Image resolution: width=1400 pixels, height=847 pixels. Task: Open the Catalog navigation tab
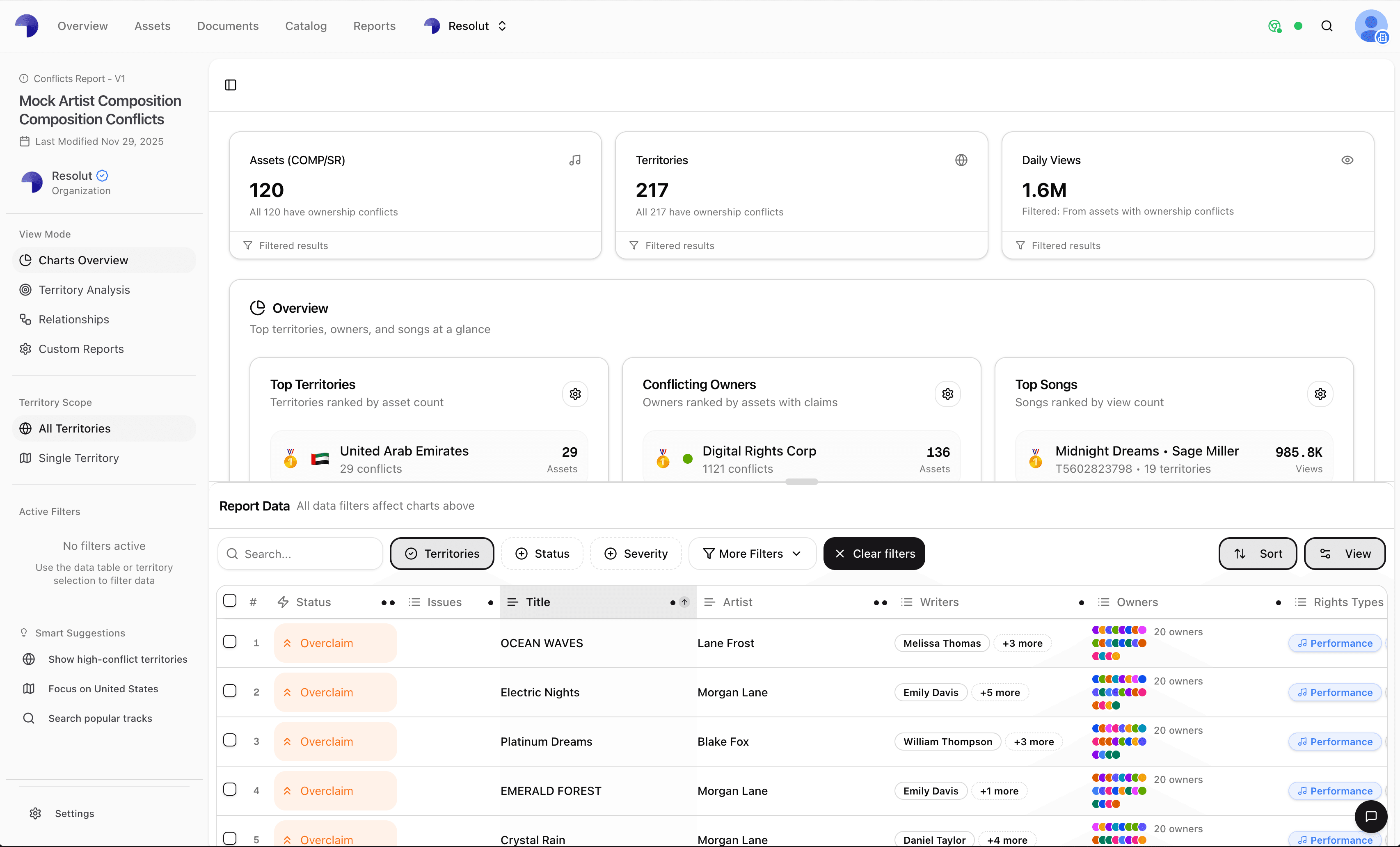[306, 25]
